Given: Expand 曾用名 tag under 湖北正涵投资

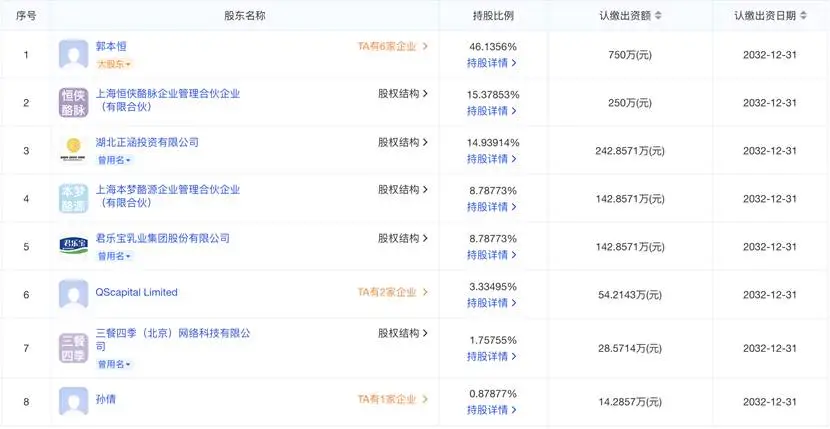Looking at the screenshot, I should (x=114, y=159).
